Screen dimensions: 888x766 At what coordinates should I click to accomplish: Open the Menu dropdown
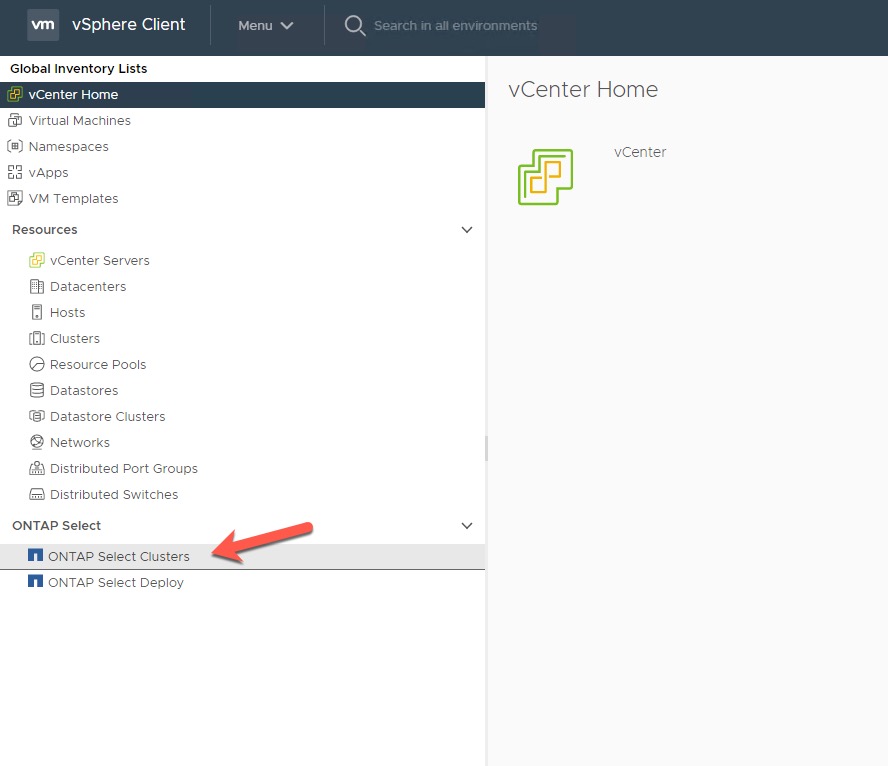(265, 26)
